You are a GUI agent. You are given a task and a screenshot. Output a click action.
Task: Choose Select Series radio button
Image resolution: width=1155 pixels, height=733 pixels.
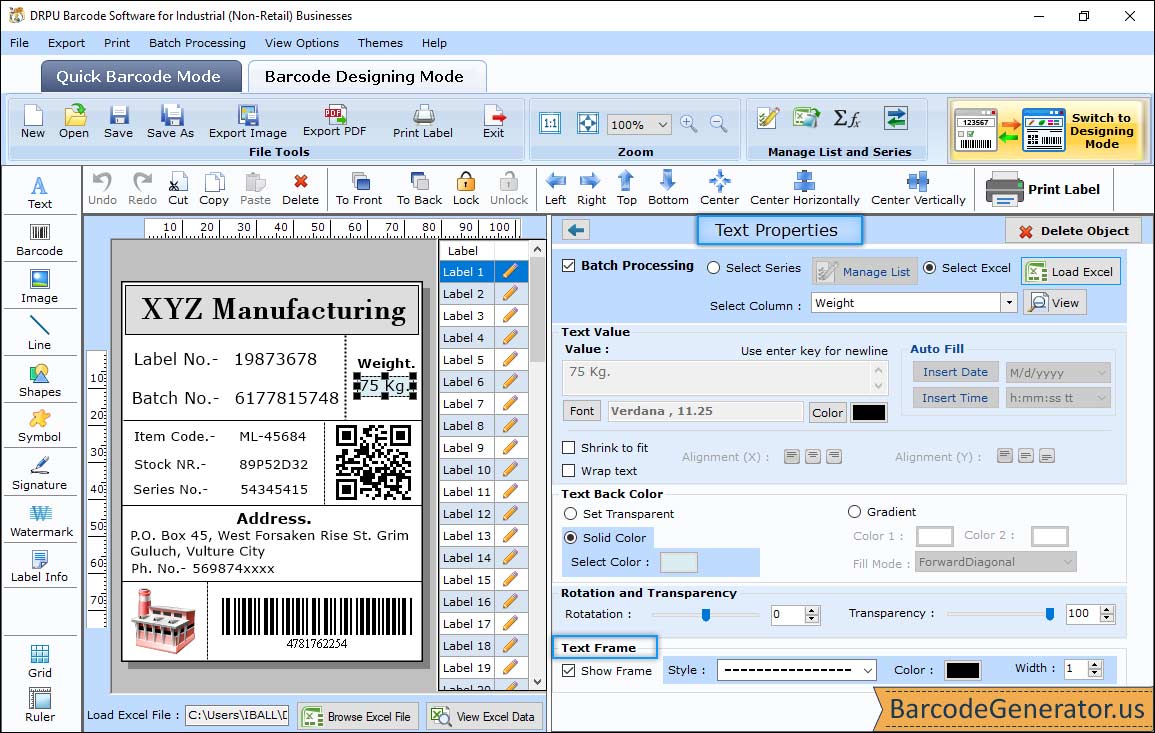pyautogui.click(x=713, y=268)
